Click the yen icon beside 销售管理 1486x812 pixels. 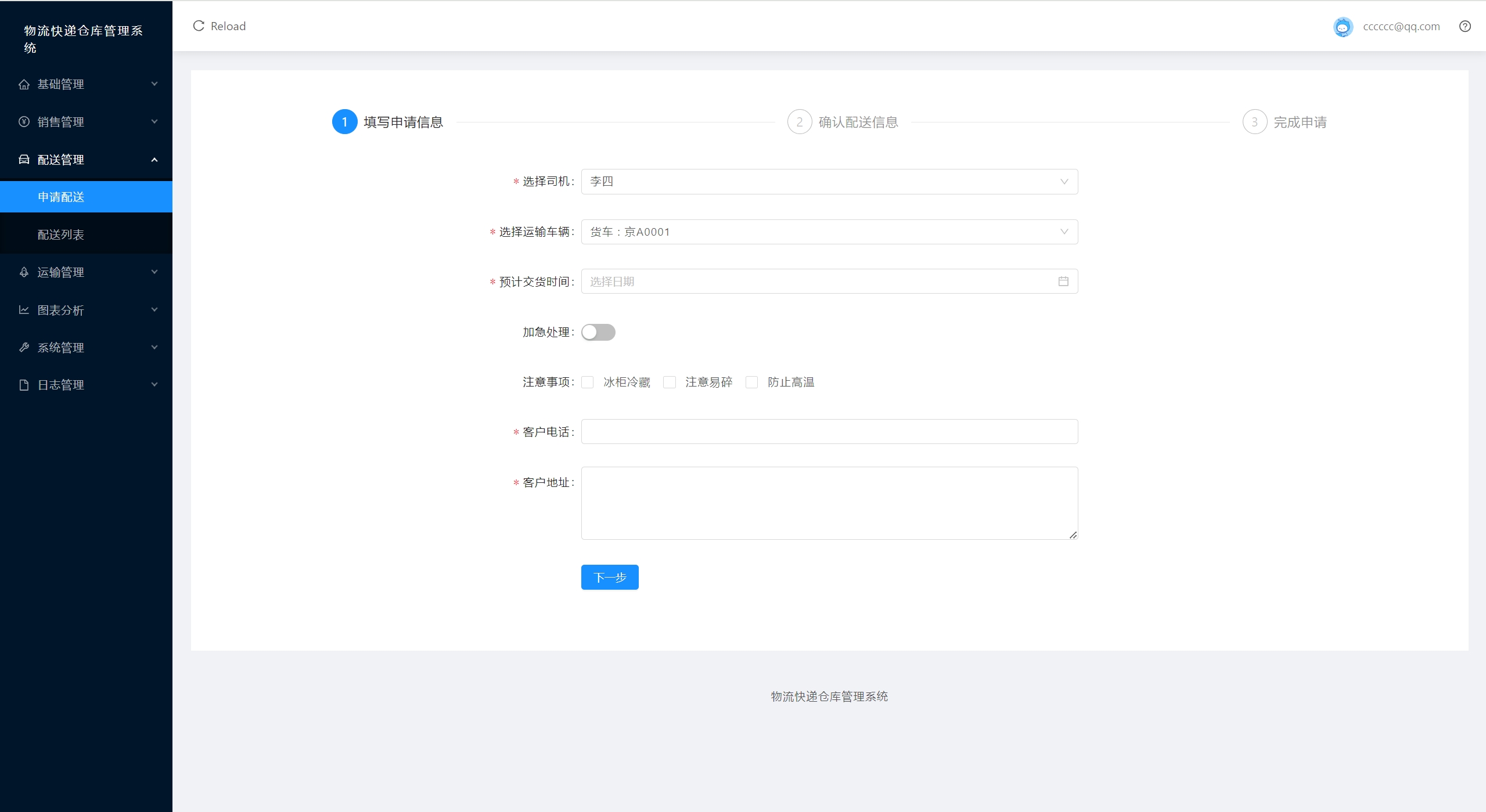click(x=24, y=122)
